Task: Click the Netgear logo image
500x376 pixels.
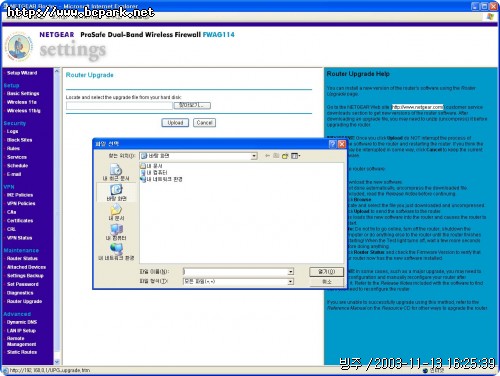Action: (x=19, y=46)
